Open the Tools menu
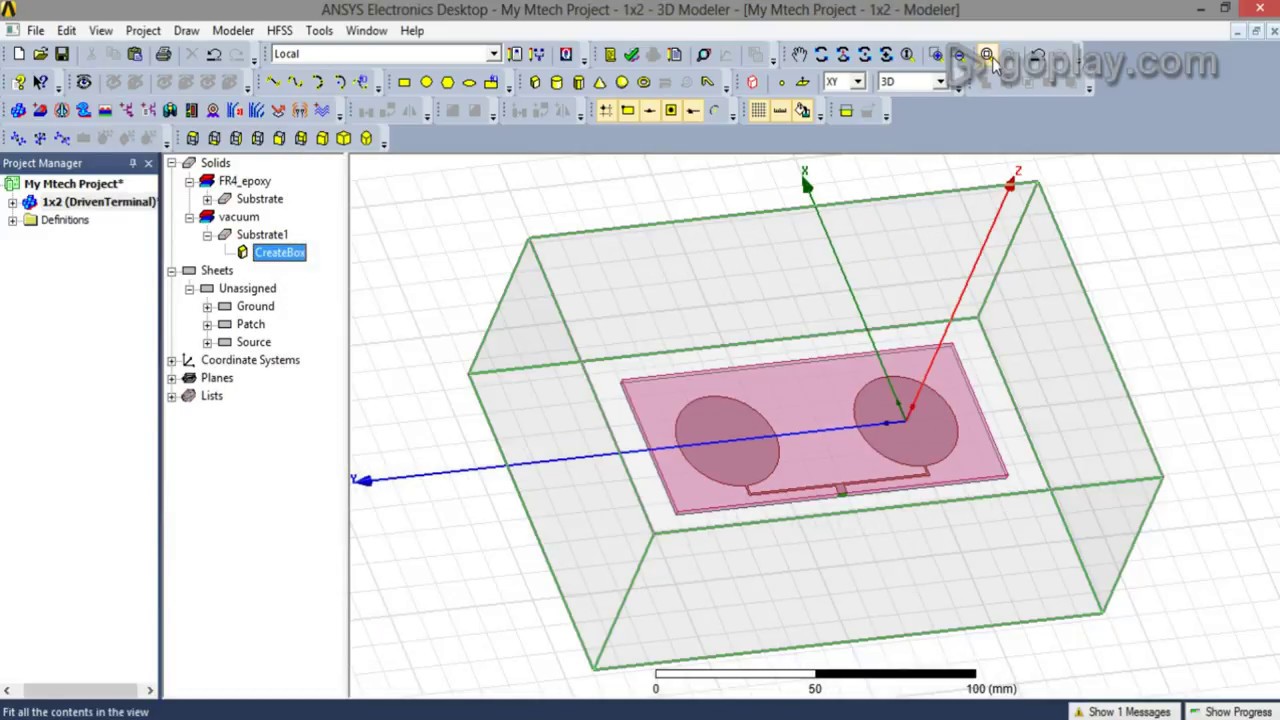This screenshot has width=1280, height=720. pos(319,30)
